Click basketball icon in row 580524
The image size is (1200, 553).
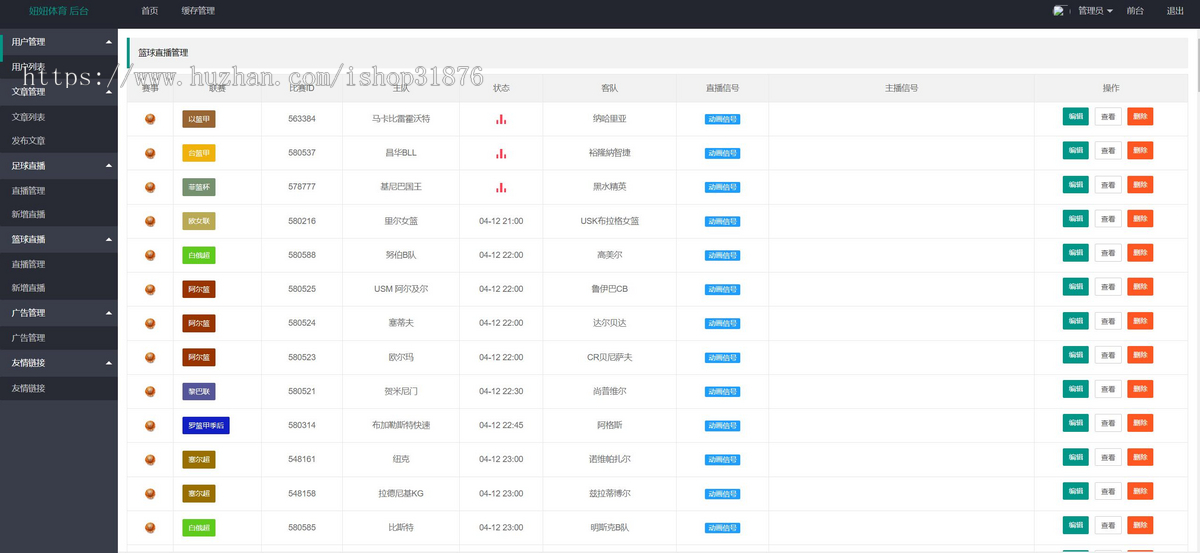(150, 323)
